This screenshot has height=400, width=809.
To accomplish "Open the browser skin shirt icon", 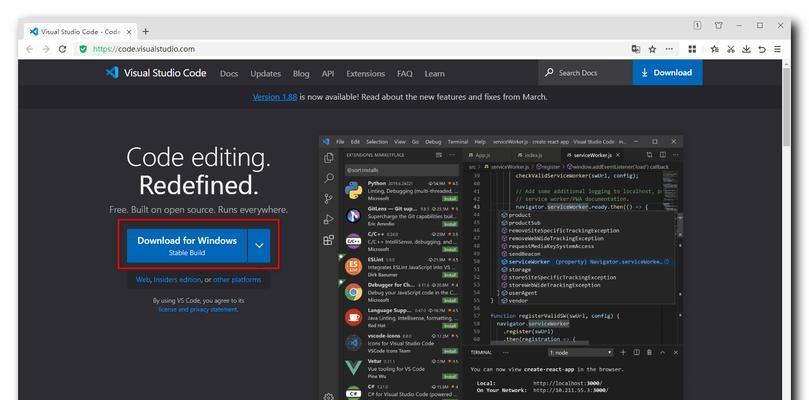I will coord(718,25).
